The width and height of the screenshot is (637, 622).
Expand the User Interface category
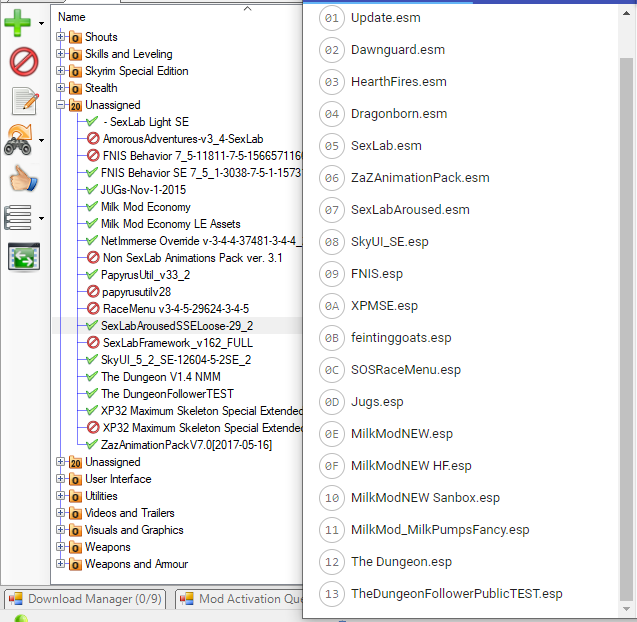click(x=60, y=479)
